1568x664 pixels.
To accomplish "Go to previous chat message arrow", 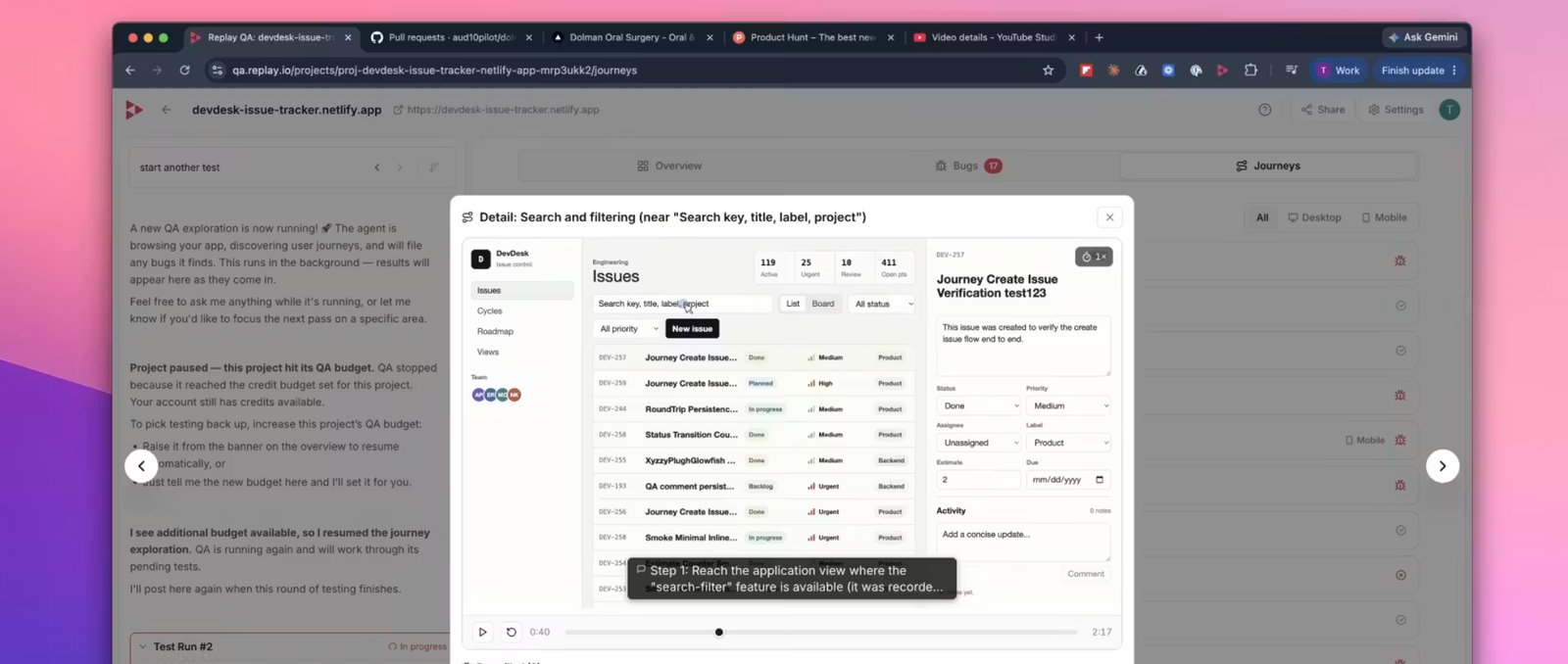I will pyautogui.click(x=377, y=167).
